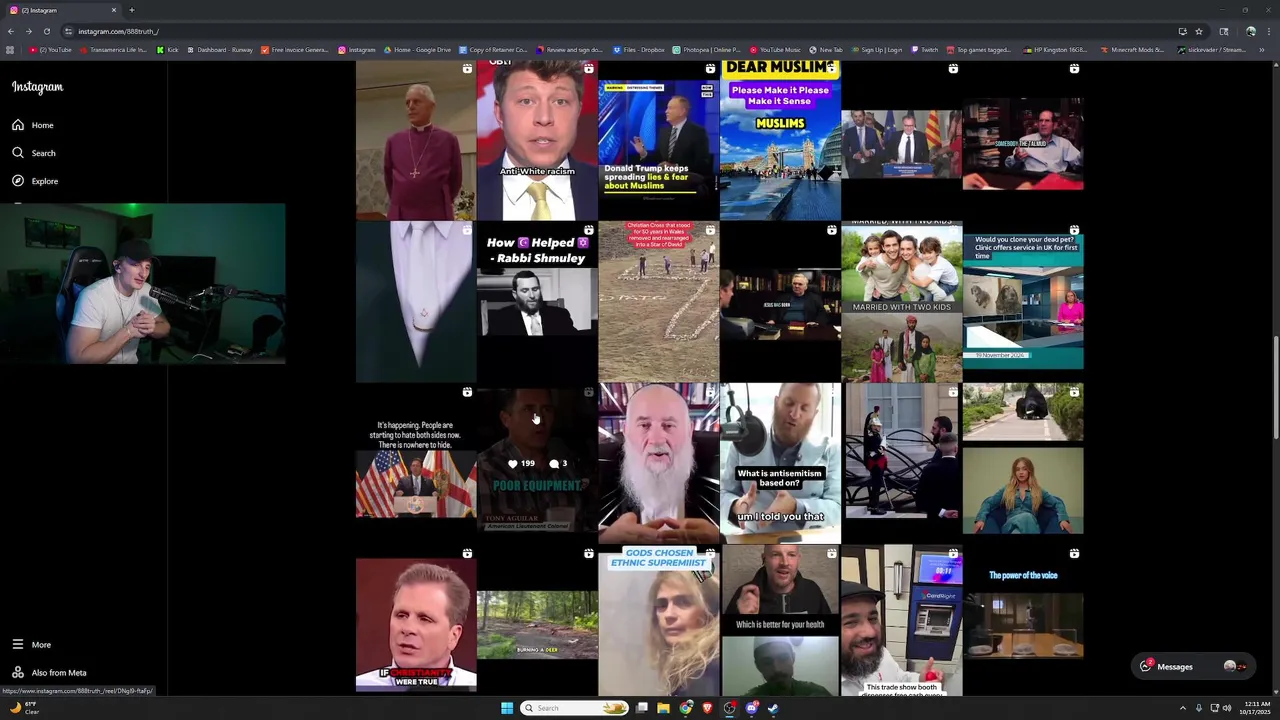Open the Explore page
1280x720 pixels.
(x=35, y=181)
